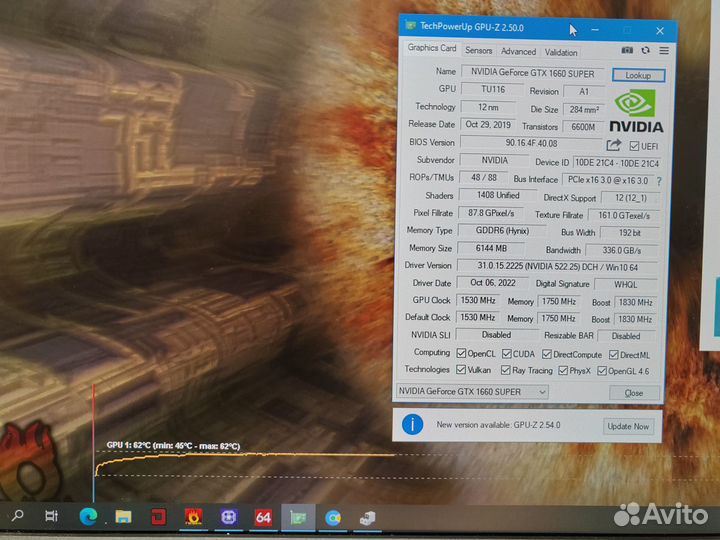Image resolution: width=720 pixels, height=540 pixels.
Task: Minimize the GPU-Z window
Action: 595,30
